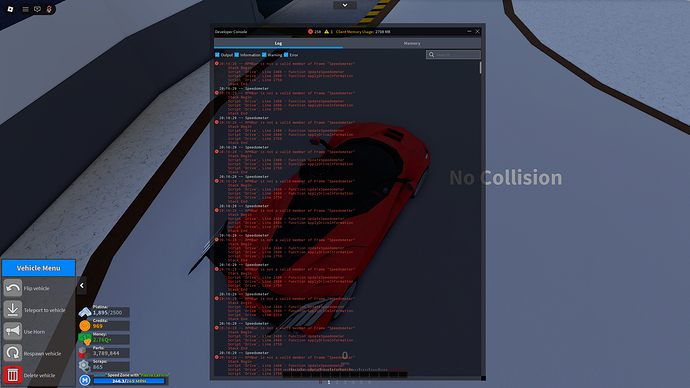Screen dimensions: 690x388
Task: Click the magnifier icon in console search box
Action: 432,55
